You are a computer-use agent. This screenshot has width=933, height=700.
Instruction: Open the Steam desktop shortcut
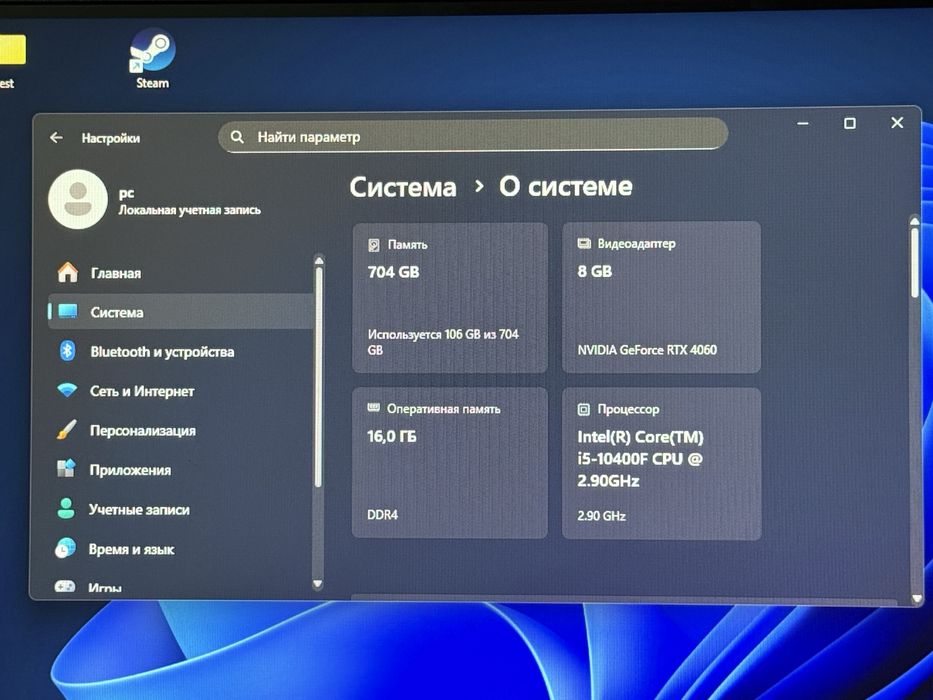coord(152,60)
